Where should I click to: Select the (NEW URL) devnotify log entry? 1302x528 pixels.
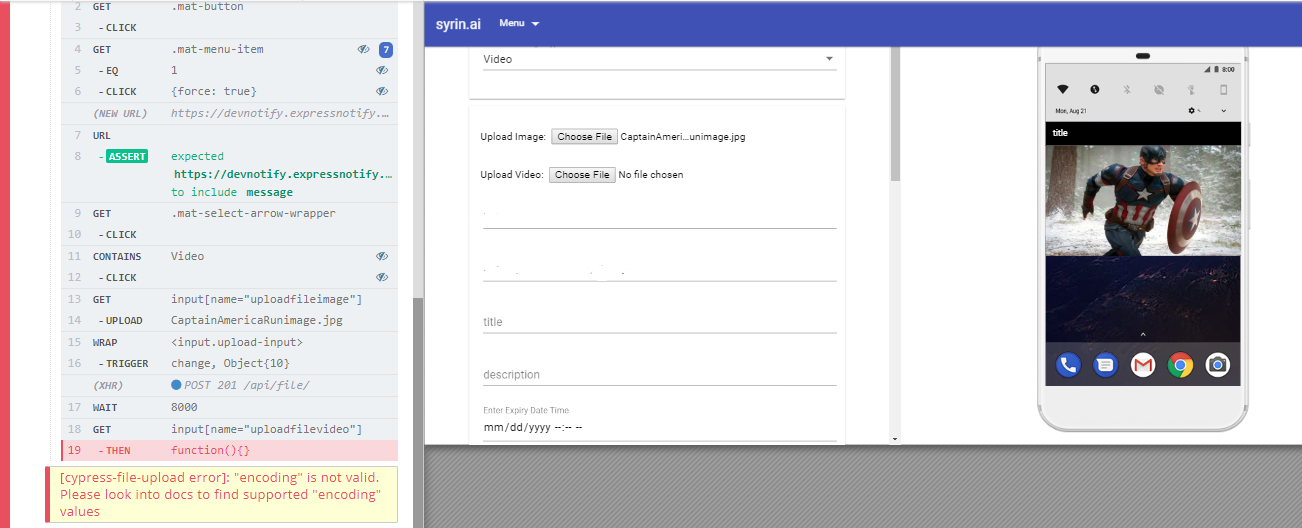229,113
